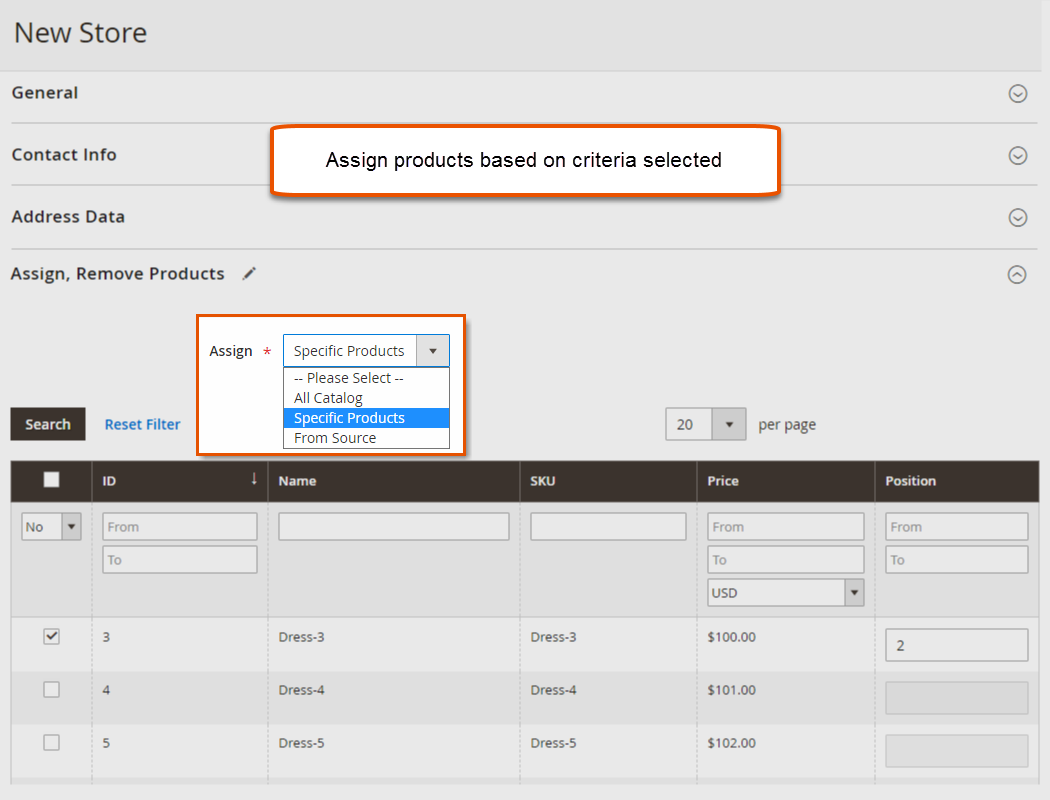
Task: Focus the Position To filter field
Action: (x=956, y=560)
